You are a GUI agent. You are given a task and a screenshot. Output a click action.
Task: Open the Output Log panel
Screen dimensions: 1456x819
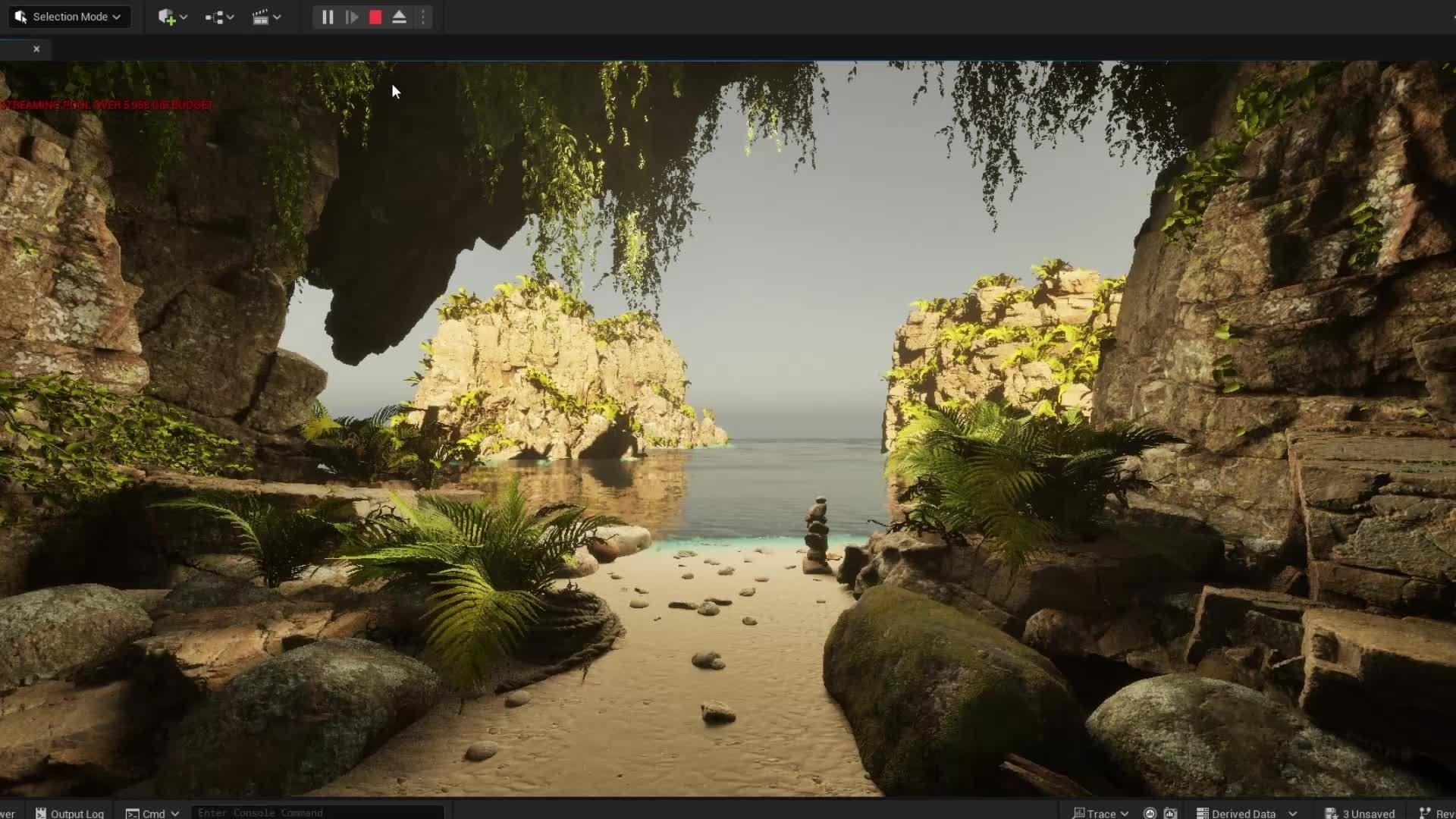coord(70,813)
